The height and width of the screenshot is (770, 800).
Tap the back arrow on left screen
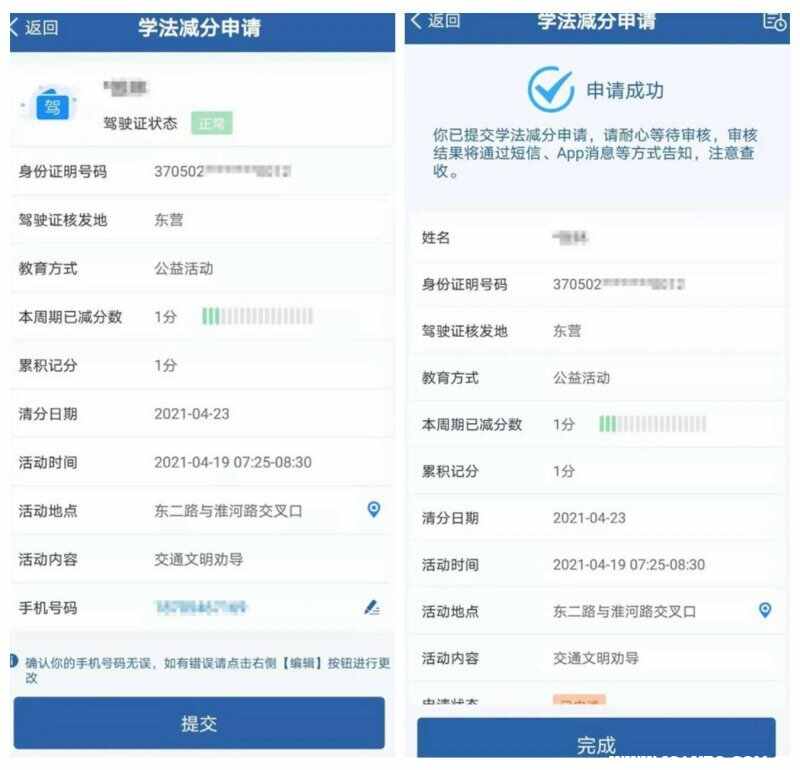[14, 28]
